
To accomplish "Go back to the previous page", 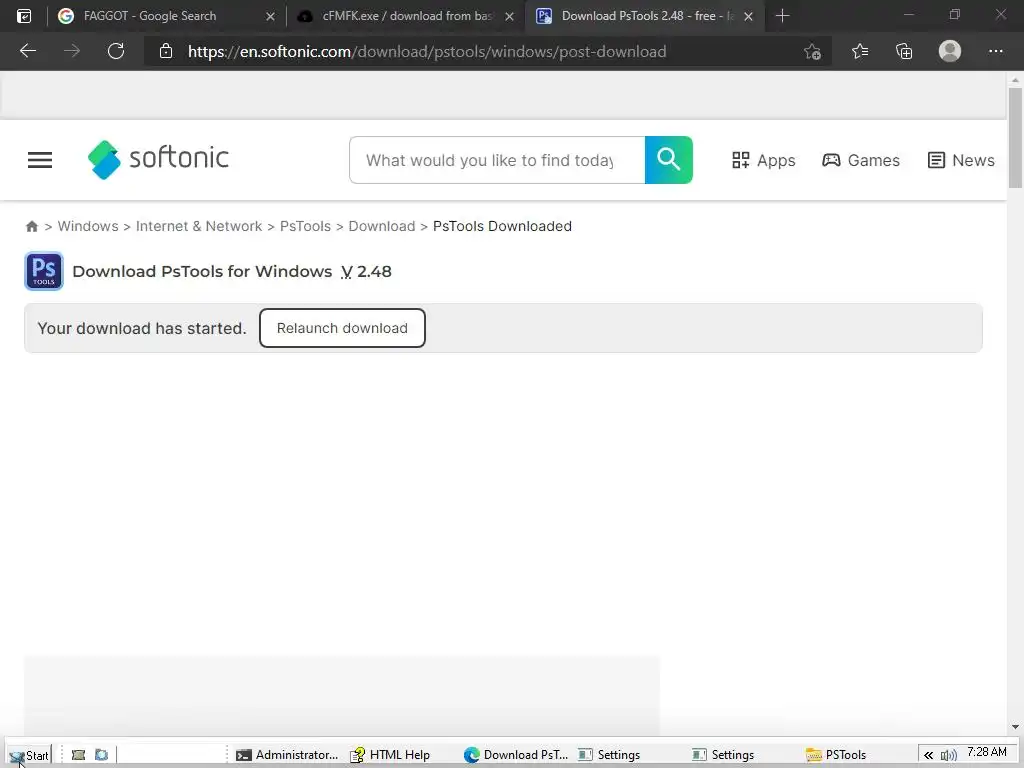I will click(x=27, y=51).
